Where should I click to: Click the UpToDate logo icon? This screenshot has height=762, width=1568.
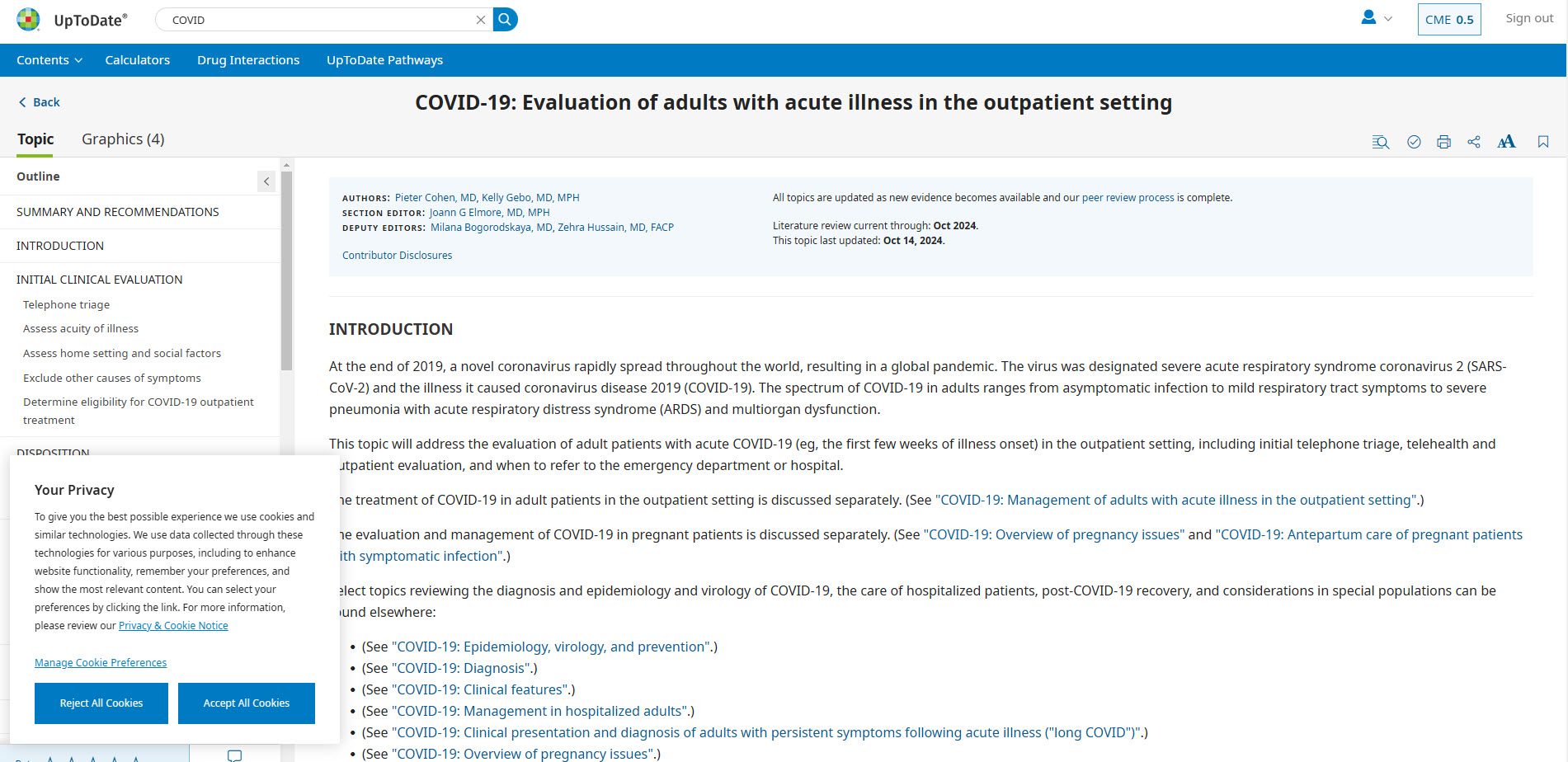(28, 19)
